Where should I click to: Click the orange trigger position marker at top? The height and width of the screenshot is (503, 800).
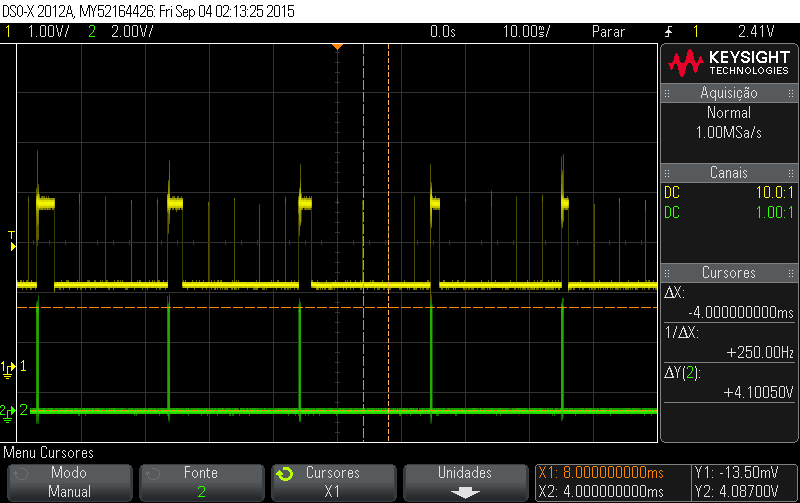pos(337,47)
